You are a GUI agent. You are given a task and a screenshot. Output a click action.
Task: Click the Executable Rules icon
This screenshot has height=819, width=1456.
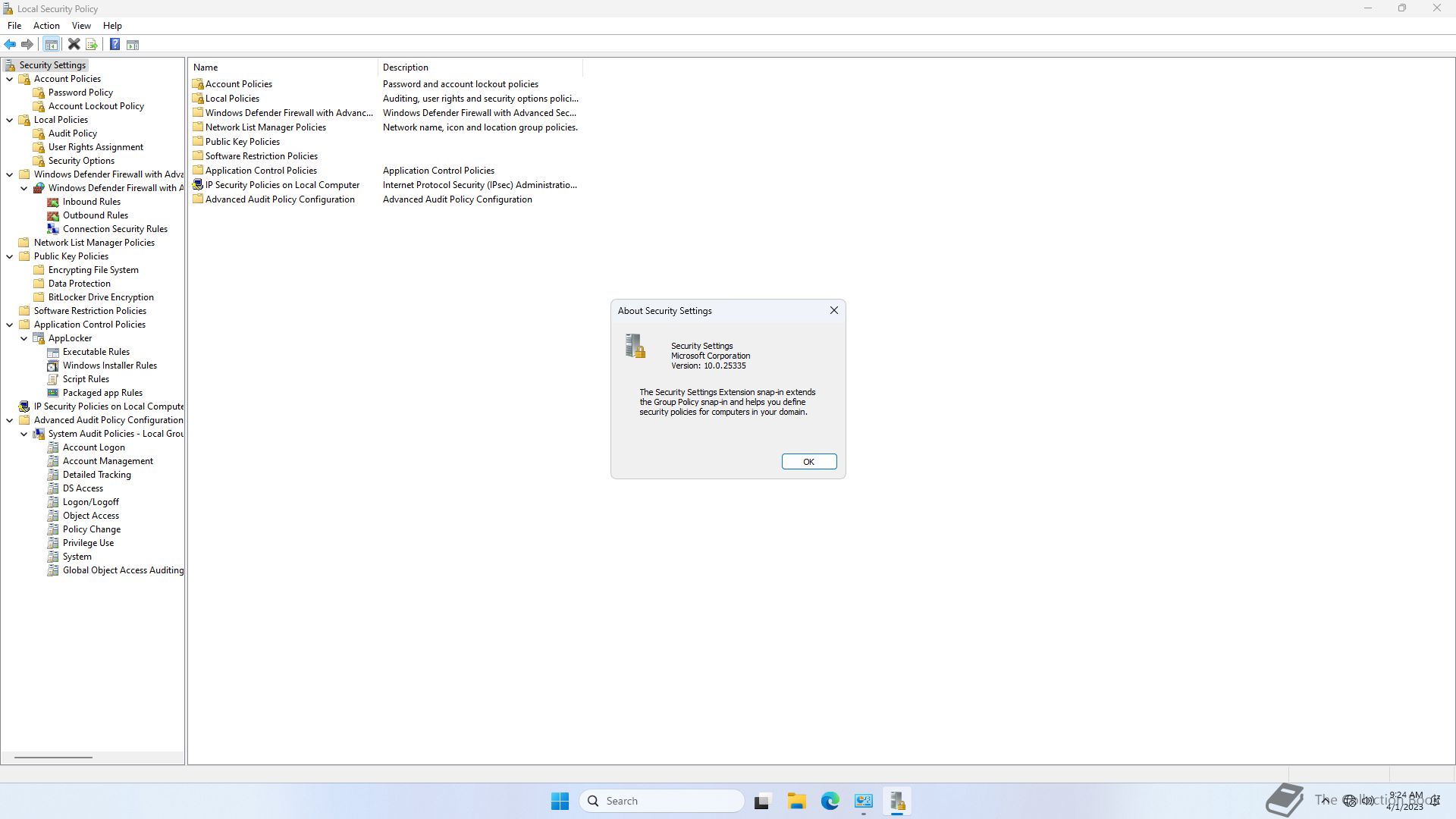53,352
